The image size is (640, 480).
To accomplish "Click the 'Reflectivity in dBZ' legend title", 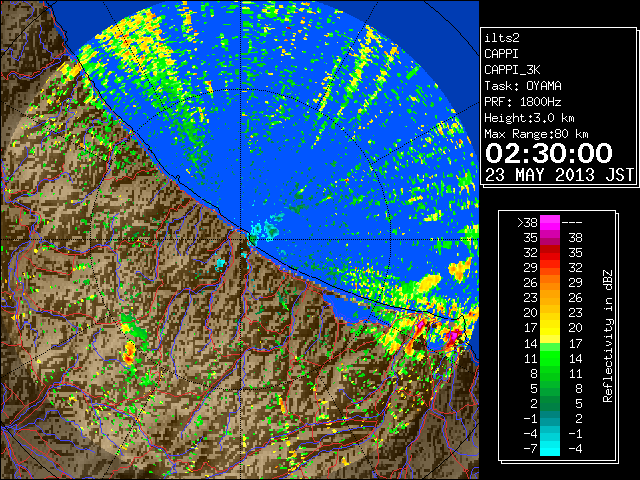I will coord(608,336).
